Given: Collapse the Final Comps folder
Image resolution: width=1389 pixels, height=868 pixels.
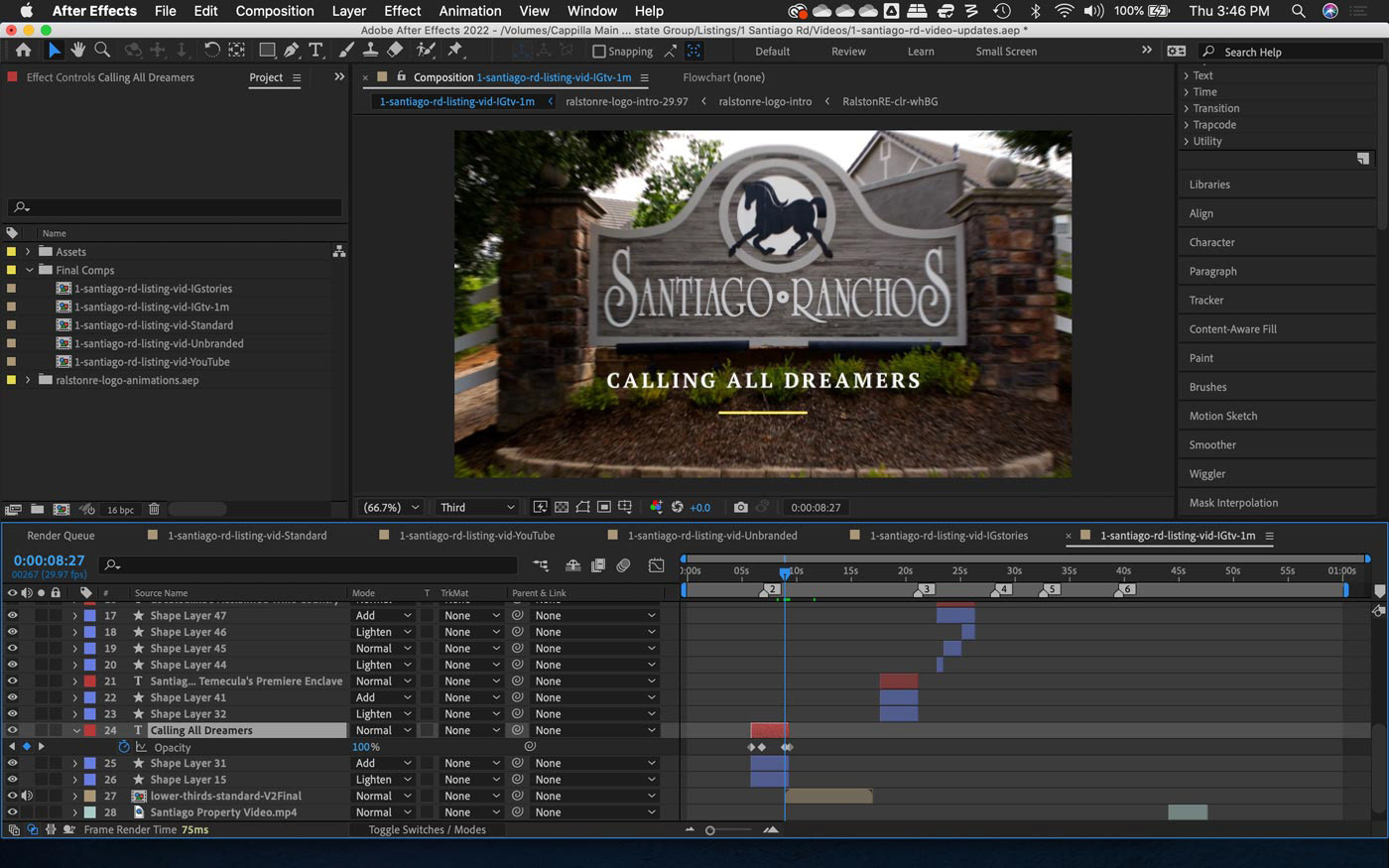Looking at the screenshot, I should tap(29, 270).
